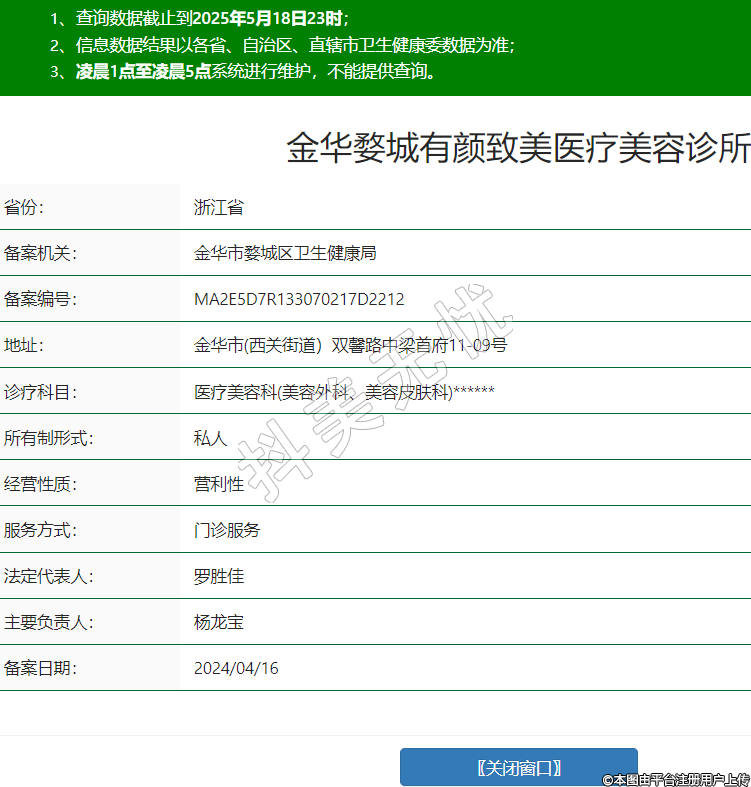Select the ownership value 私人
The height and width of the screenshot is (787, 751).
211,438
